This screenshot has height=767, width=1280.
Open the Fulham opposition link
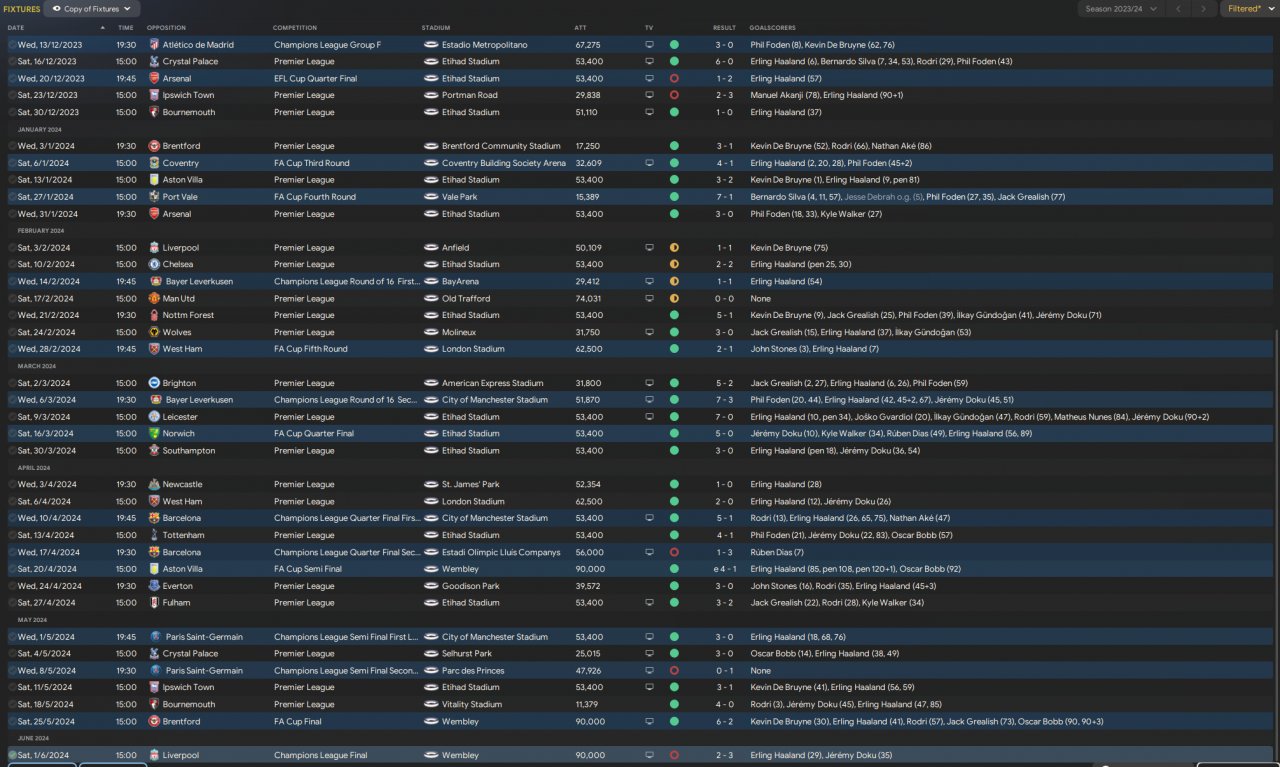pos(175,603)
